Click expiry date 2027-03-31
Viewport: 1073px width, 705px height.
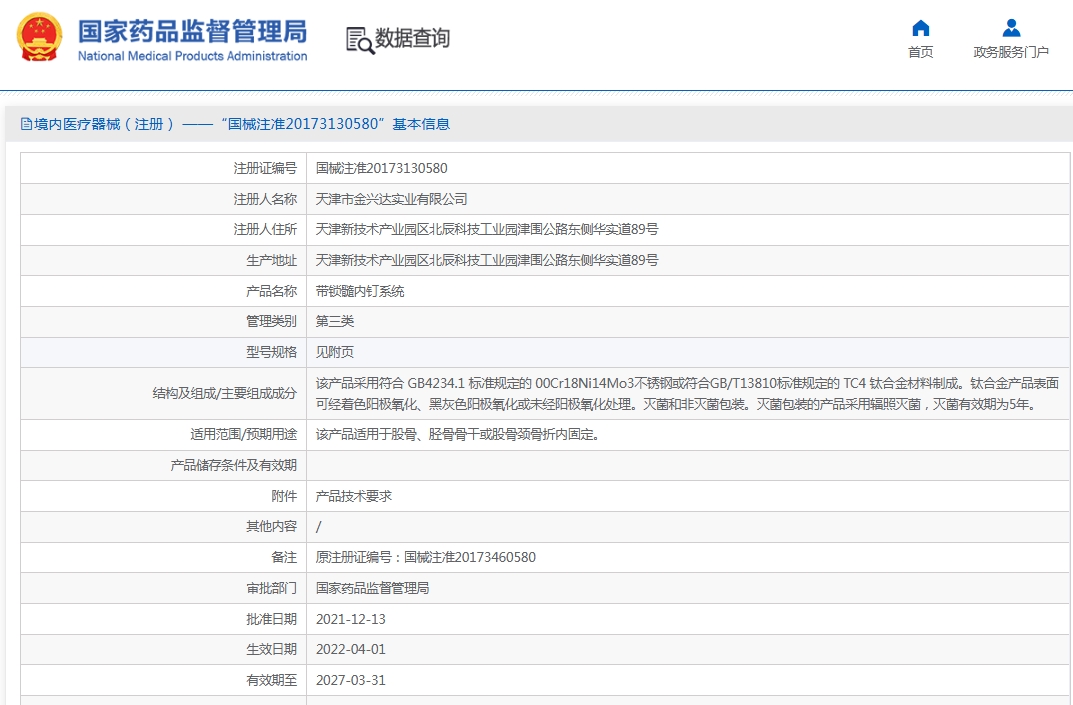tap(350, 680)
